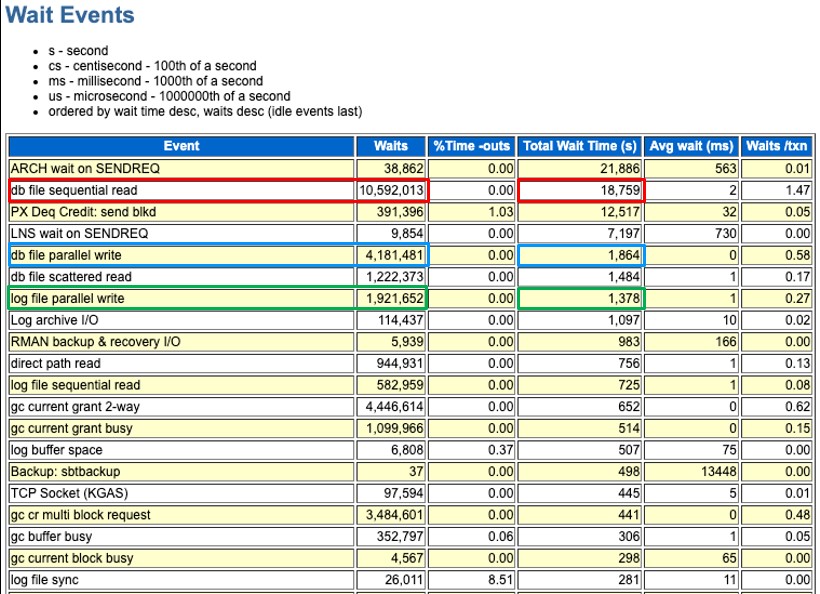Viewport: 820px width, 594px height.
Task: Click the db file scattered read event
Action: tap(71, 277)
